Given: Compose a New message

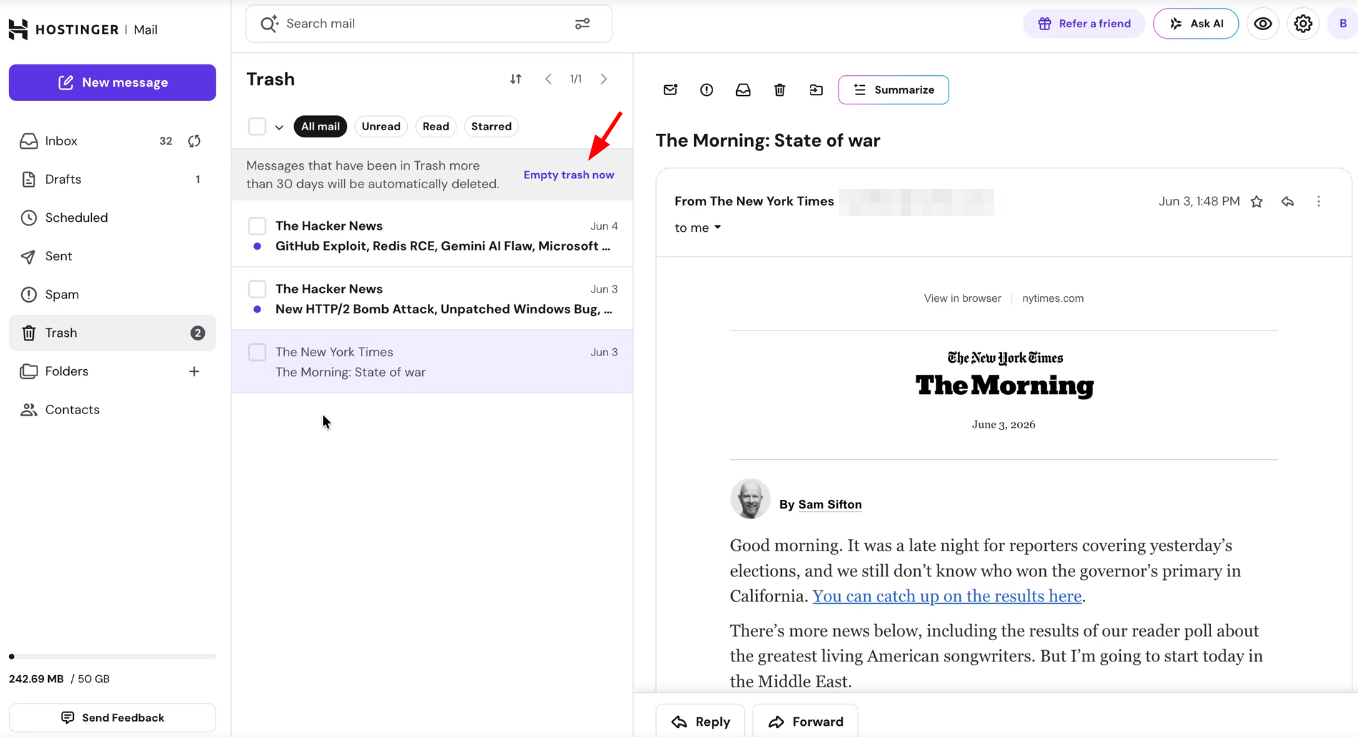Looking at the screenshot, I should [x=112, y=83].
